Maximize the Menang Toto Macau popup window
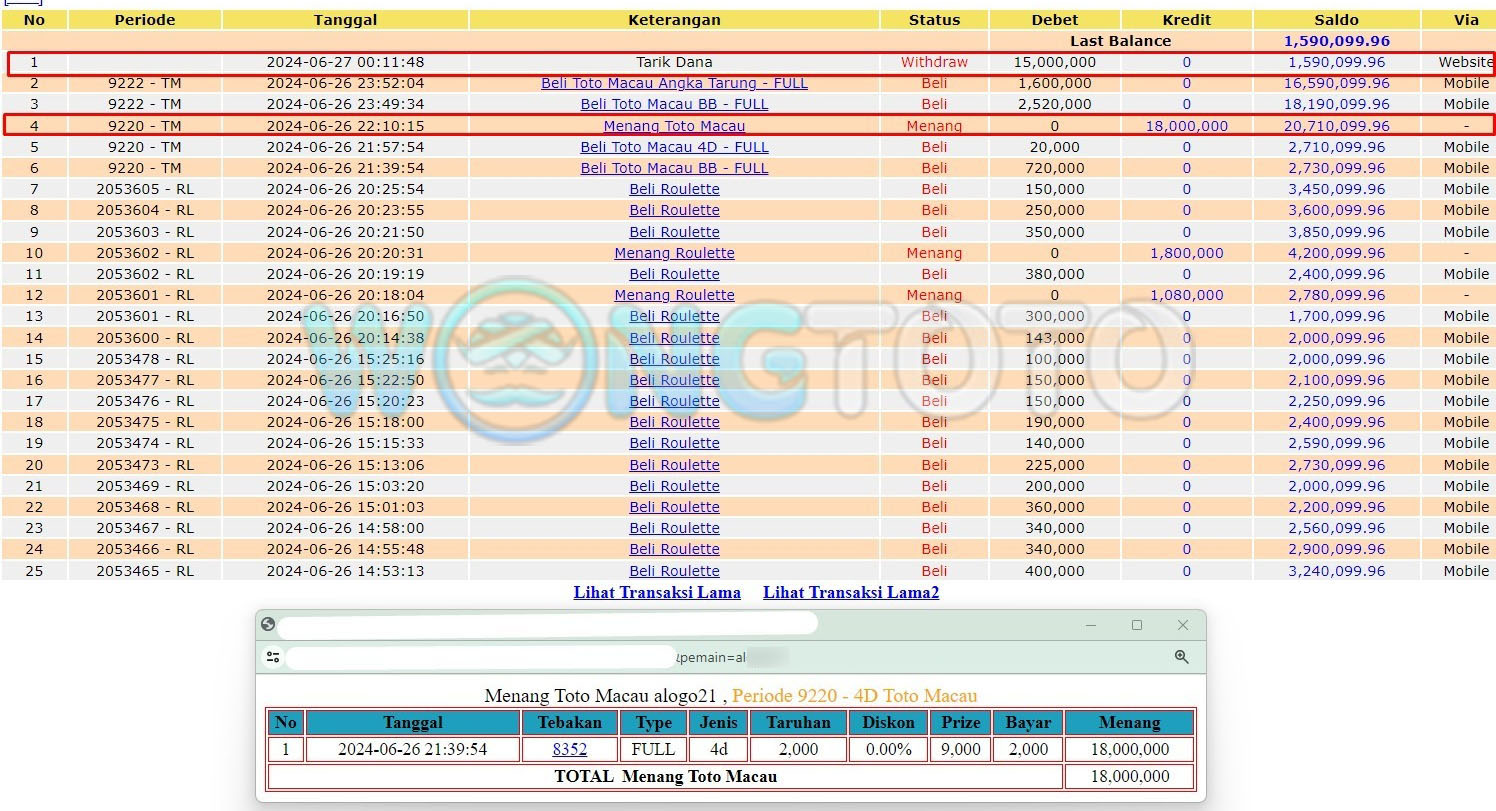This screenshot has width=1496, height=811. (1136, 625)
